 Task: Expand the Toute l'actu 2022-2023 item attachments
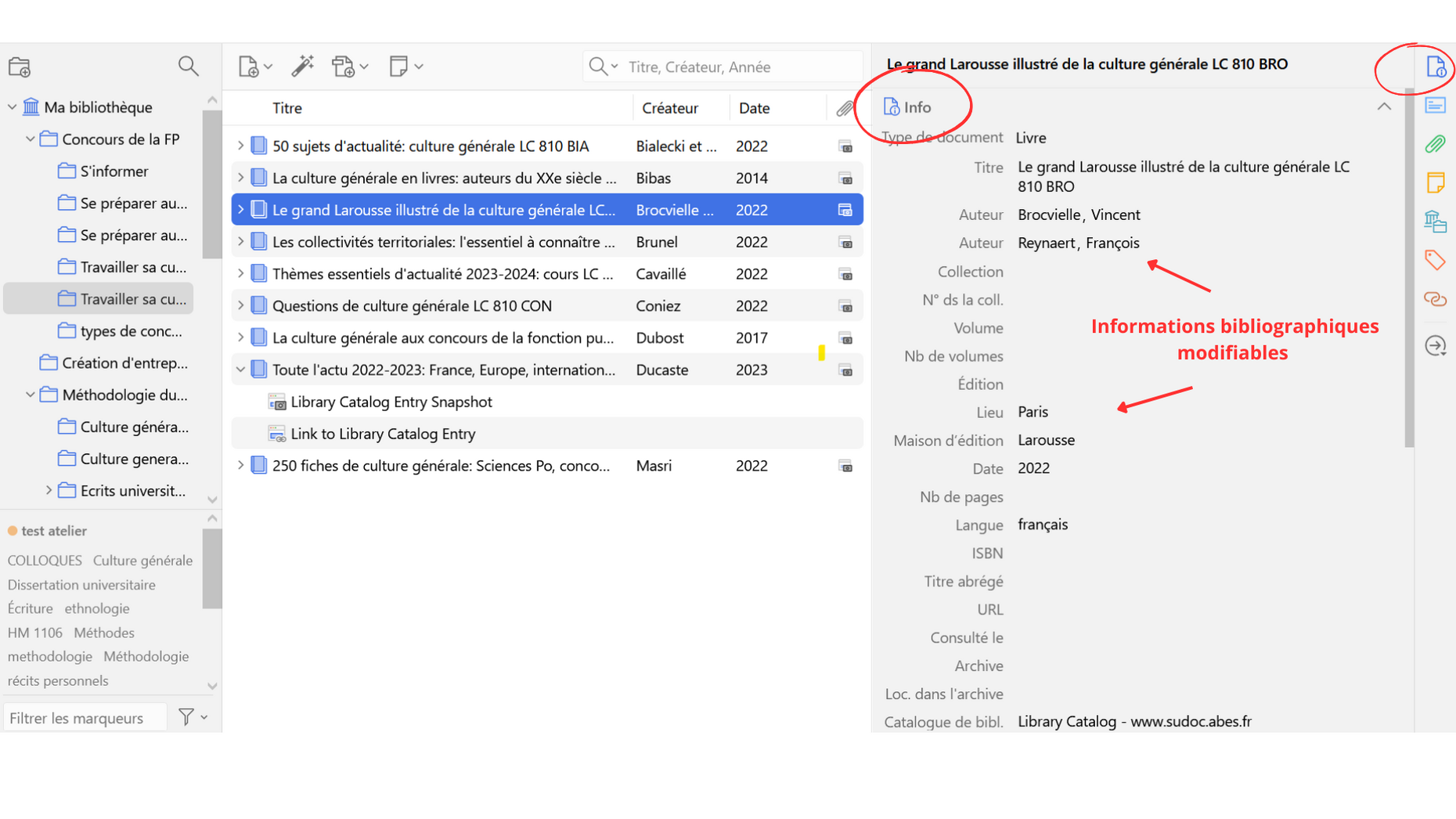240,369
